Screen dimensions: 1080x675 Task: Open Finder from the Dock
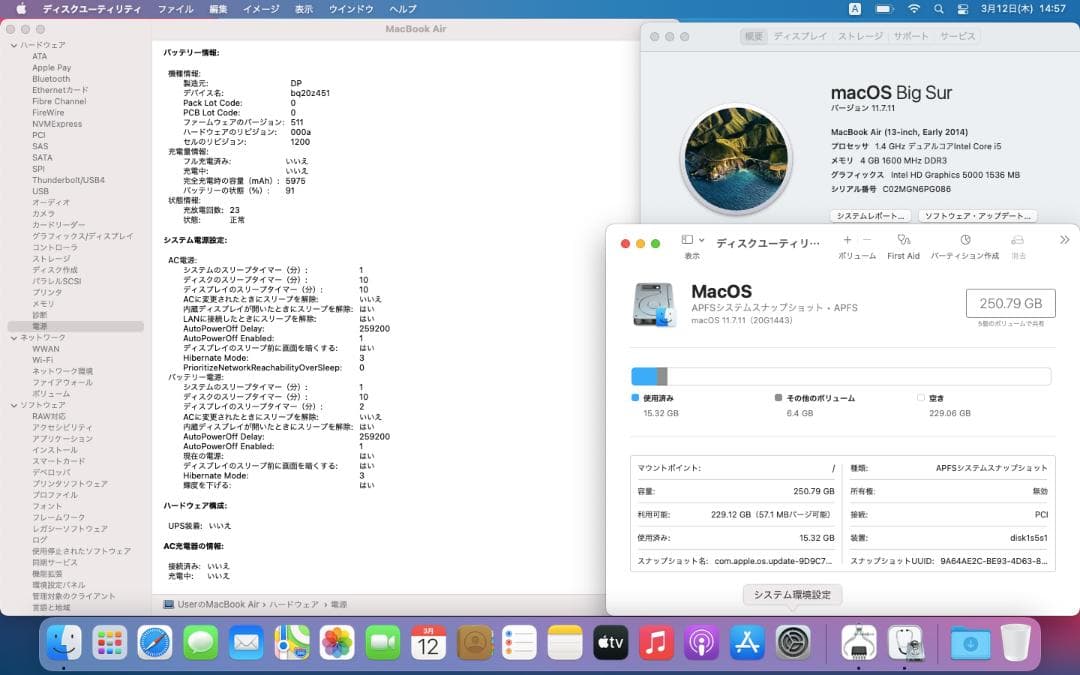(x=63, y=643)
